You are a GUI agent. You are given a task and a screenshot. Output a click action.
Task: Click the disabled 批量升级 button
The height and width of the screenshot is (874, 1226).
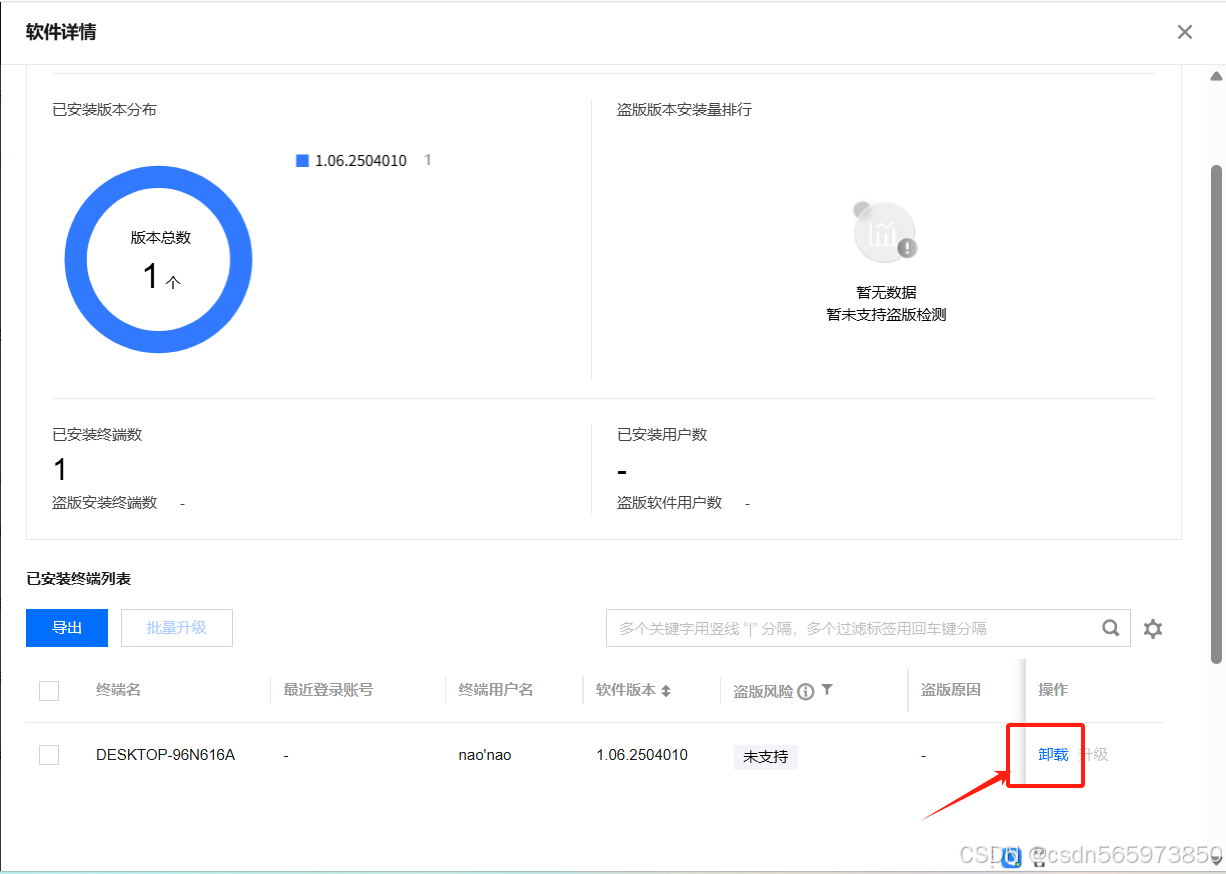(x=176, y=628)
